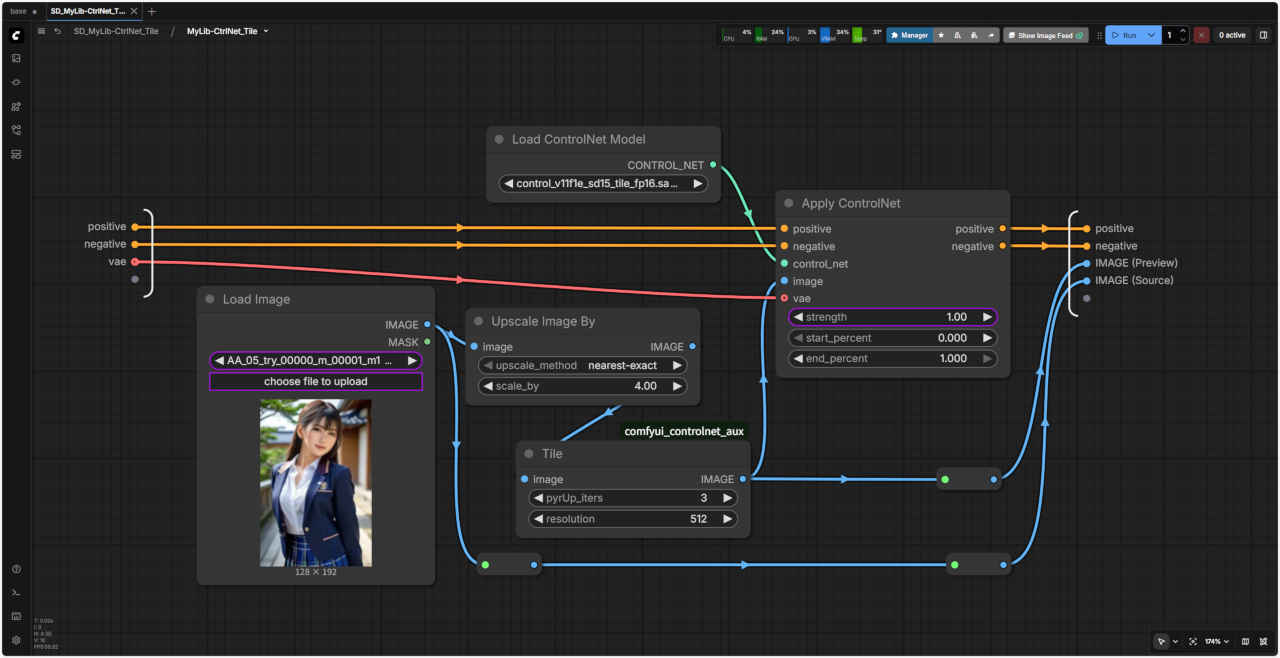This screenshot has width=1280, height=658.
Task: Click the strength value field in Apply ControlNet
Action: 892,317
